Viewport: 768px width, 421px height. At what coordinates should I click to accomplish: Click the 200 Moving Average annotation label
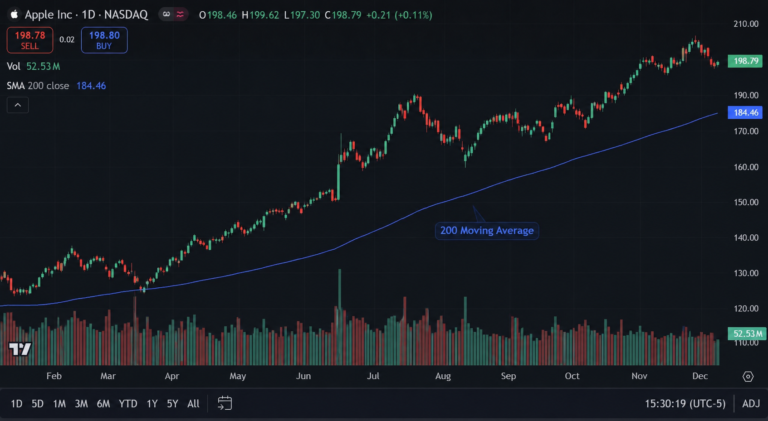(x=487, y=231)
